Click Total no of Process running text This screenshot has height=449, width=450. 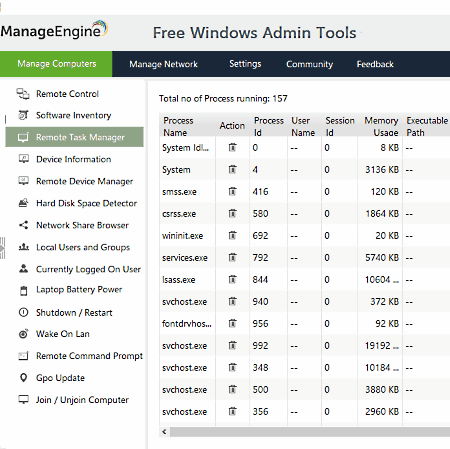click(223, 99)
